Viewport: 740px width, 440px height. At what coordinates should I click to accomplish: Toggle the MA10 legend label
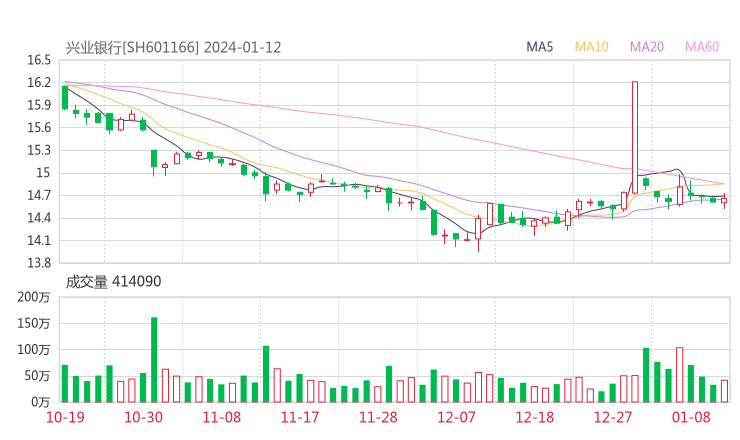point(591,47)
